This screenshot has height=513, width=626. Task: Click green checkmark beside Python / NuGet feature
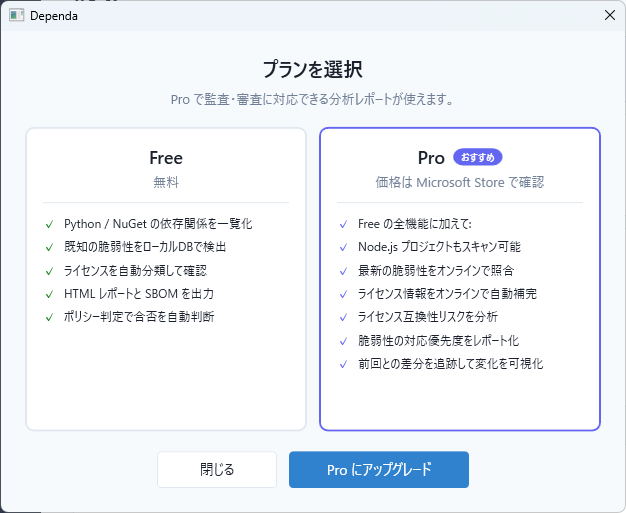point(50,224)
